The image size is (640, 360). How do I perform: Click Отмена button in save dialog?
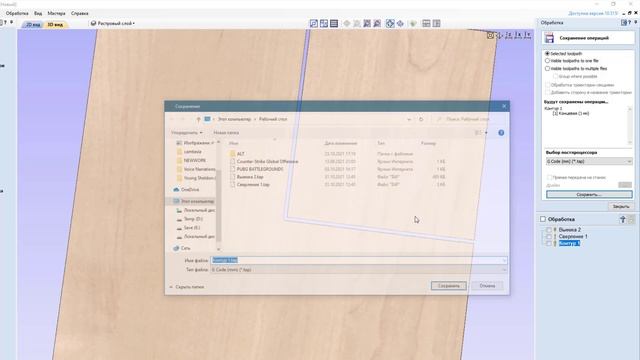(487, 286)
